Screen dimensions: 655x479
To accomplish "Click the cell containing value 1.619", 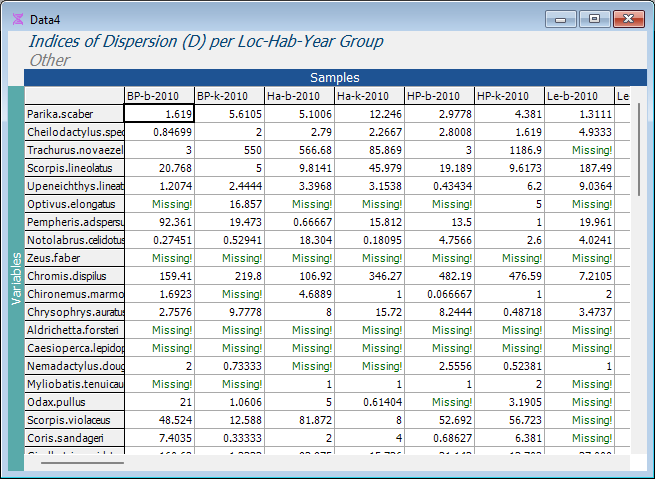I will pyautogui.click(x=159, y=114).
